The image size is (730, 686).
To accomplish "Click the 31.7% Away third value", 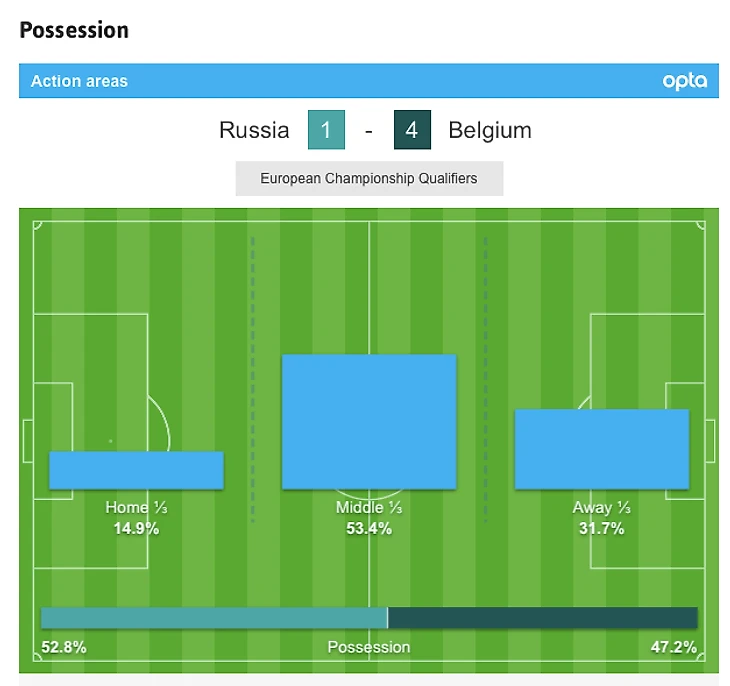I will 601,528.
